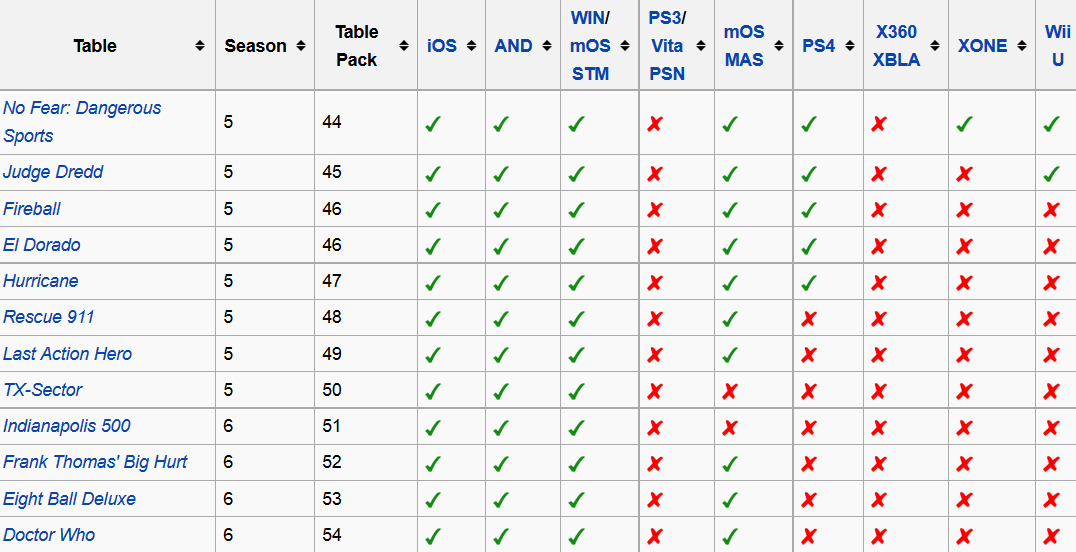This screenshot has width=1076, height=552.
Task: Click the PS3 header link
Action: coord(664,18)
